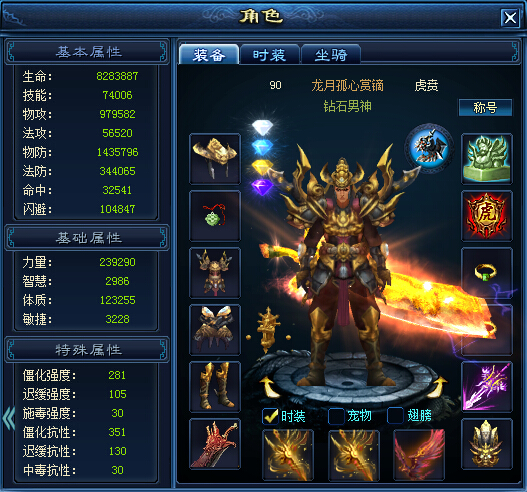
Task: Click the gold ring with green gem
Action: click(487, 273)
